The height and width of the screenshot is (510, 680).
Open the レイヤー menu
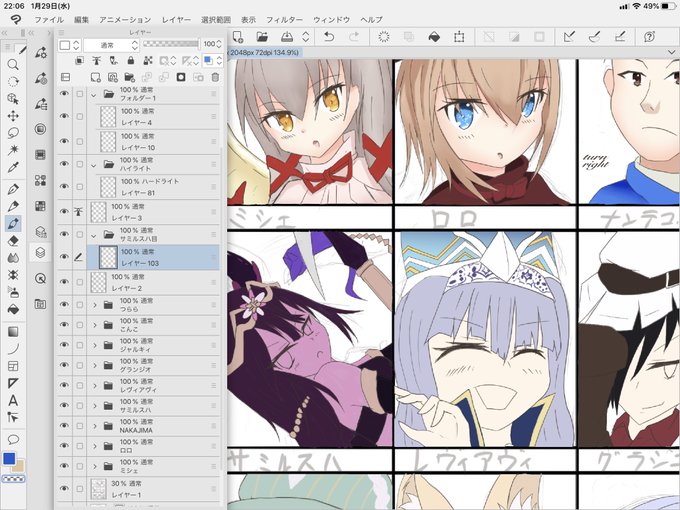(176, 20)
